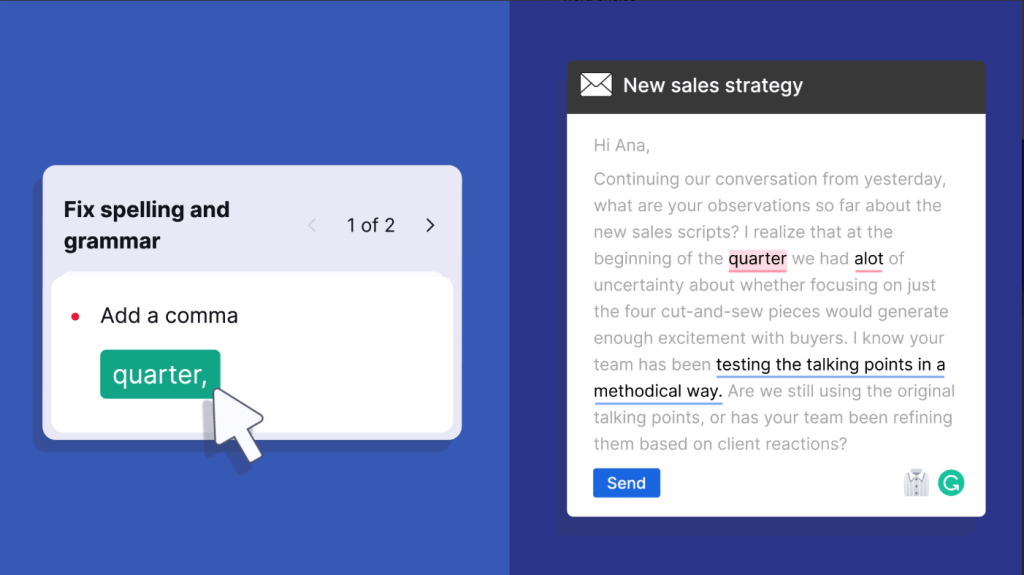The height and width of the screenshot is (575, 1024).
Task: Go to previous suggestion with left chevron
Action: pyautogui.click(x=312, y=225)
